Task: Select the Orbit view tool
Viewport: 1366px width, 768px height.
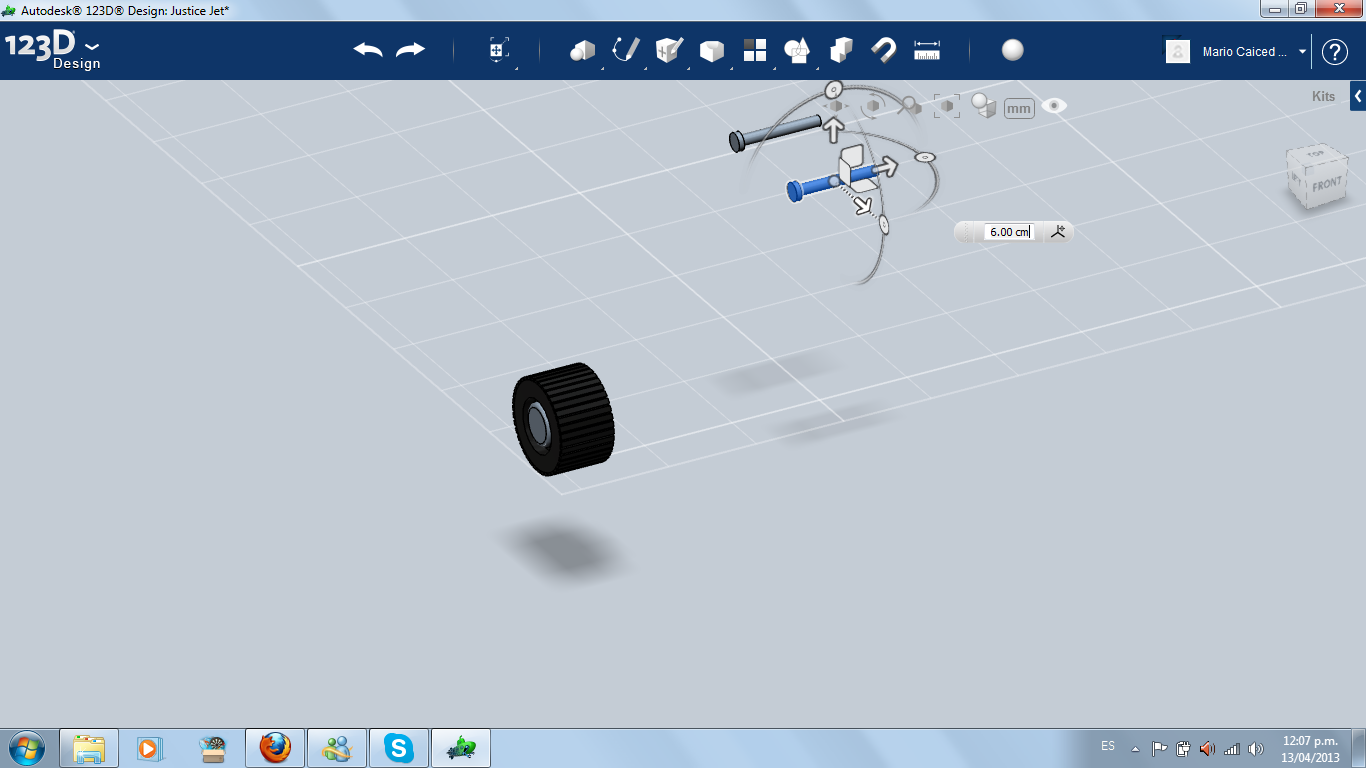Action: coord(872,105)
